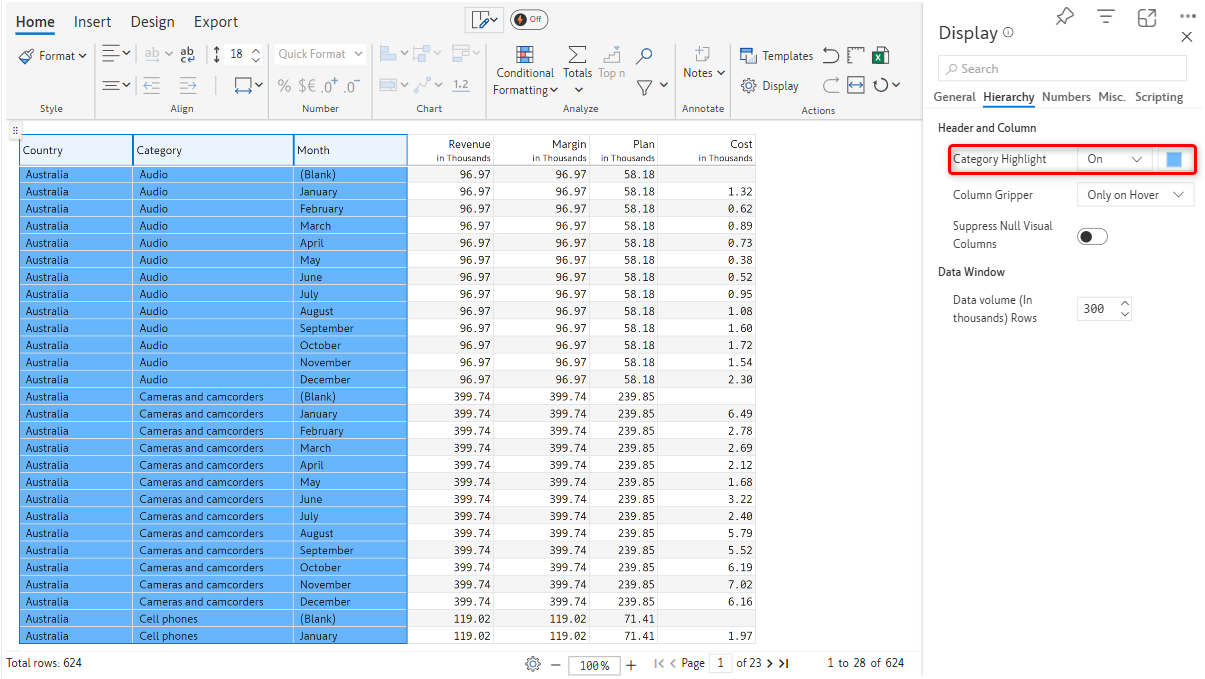Switch to the Insert ribbon tab
The image size is (1205, 679).
[92, 22]
